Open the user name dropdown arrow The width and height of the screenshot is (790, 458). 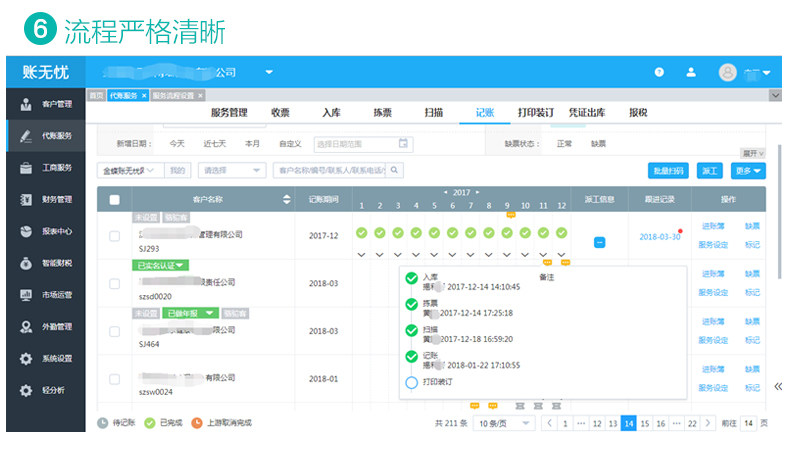point(766,73)
